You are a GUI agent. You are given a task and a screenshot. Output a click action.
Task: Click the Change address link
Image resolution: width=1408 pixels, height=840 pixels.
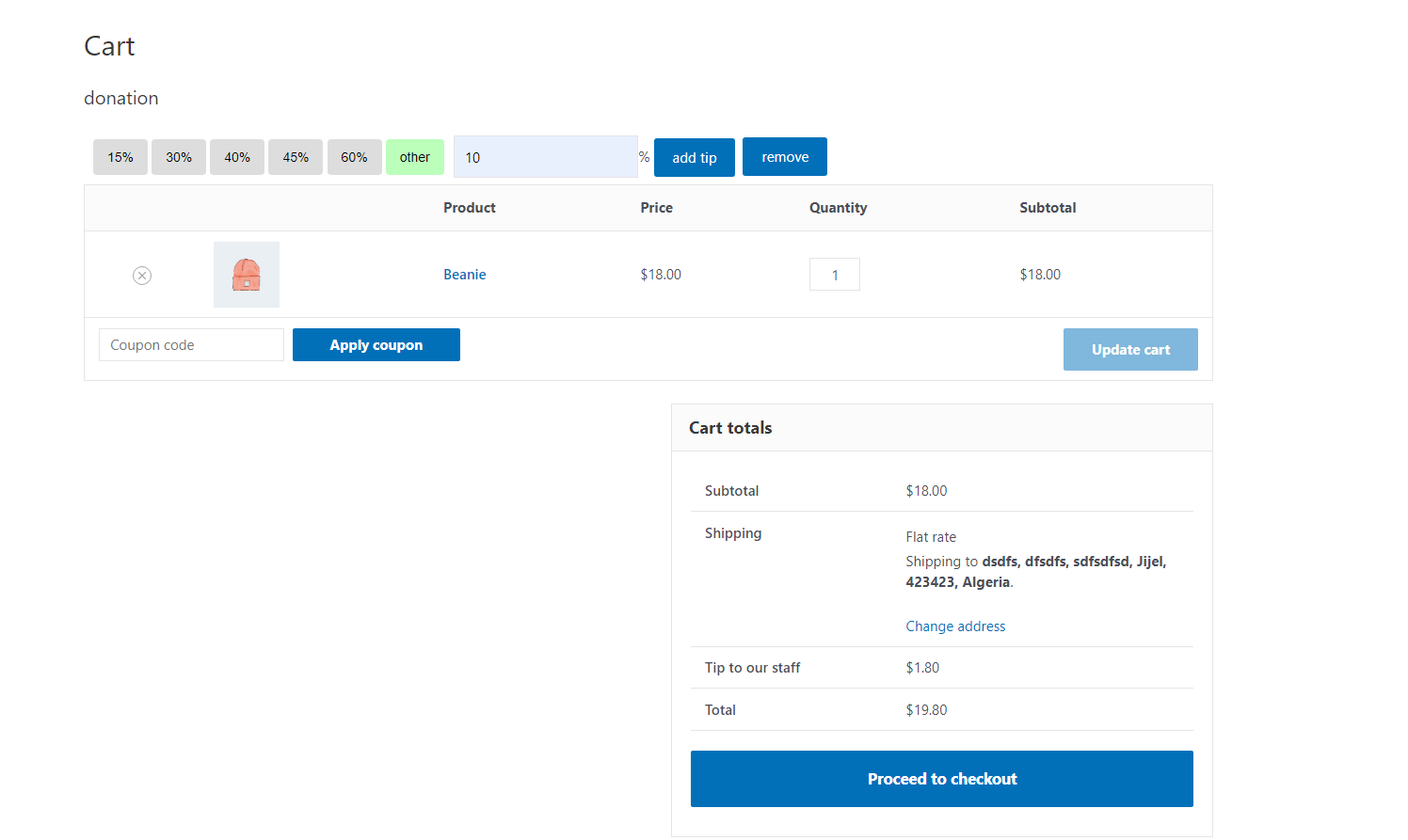pyautogui.click(x=955, y=626)
